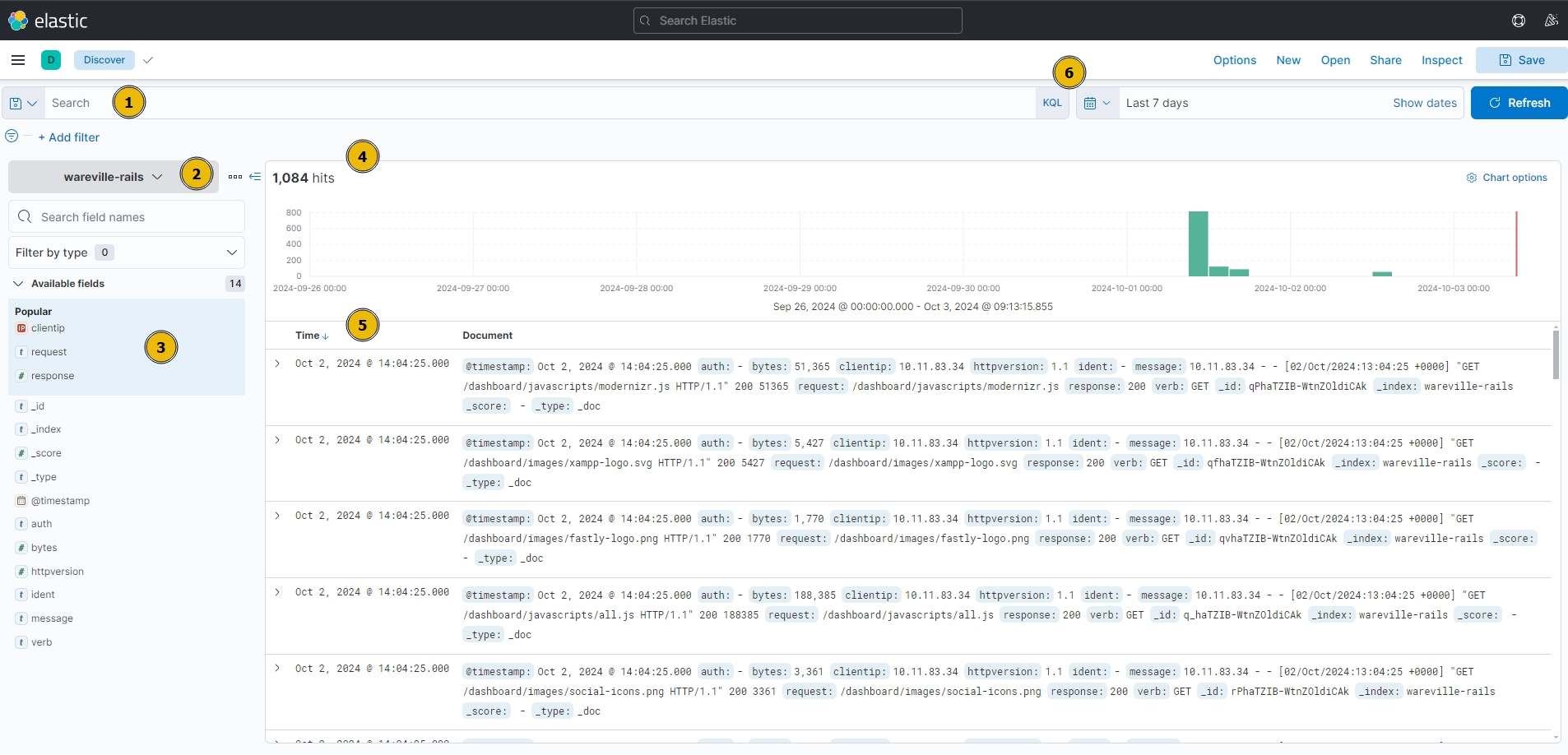
Task: Collapse the field sidebar
Action: [x=255, y=177]
